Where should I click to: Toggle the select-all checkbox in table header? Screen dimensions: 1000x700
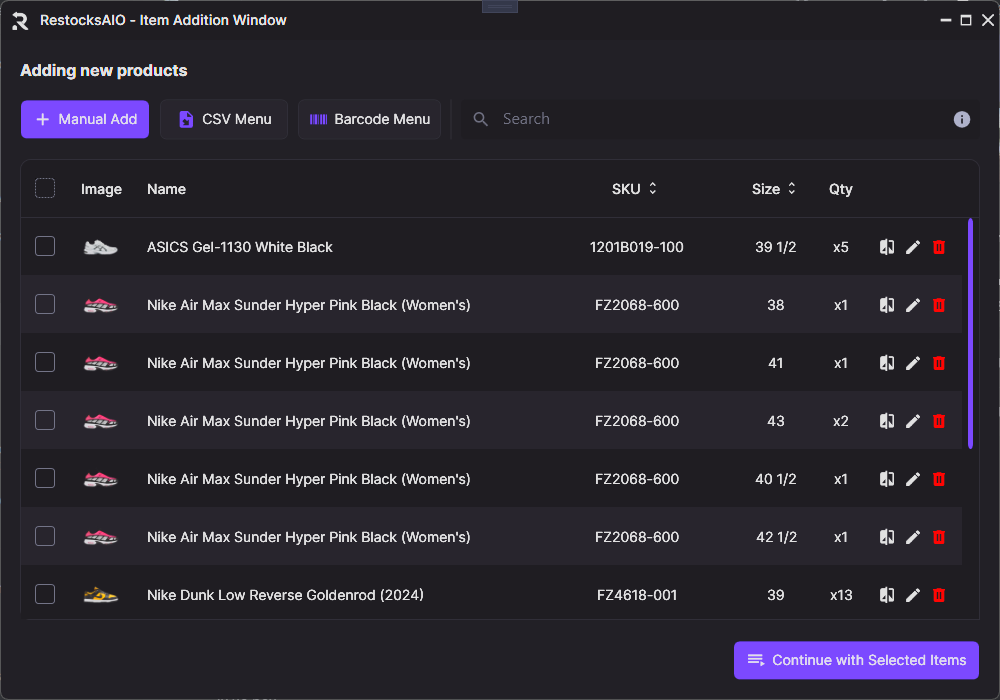pos(45,188)
